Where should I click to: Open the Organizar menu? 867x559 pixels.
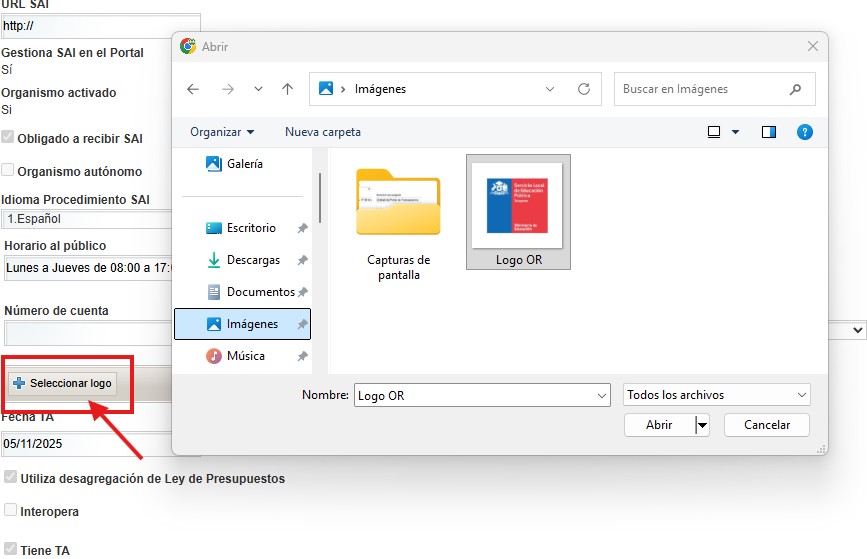click(x=222, y=132)
